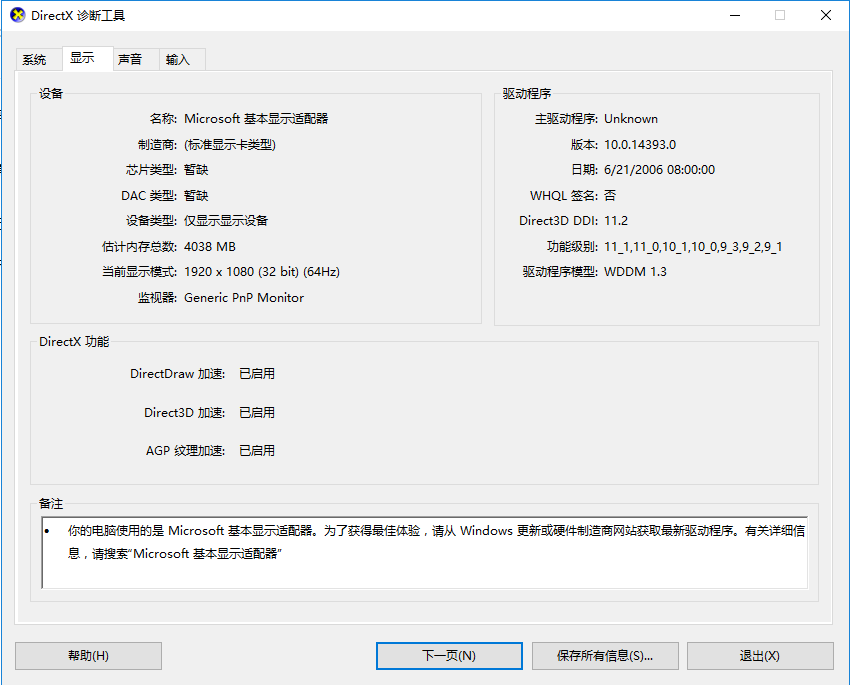The width and height of the screenshot is (851, 685).
Task: Click driver model WDDM 1.3
Action: [x=636, y=272]
